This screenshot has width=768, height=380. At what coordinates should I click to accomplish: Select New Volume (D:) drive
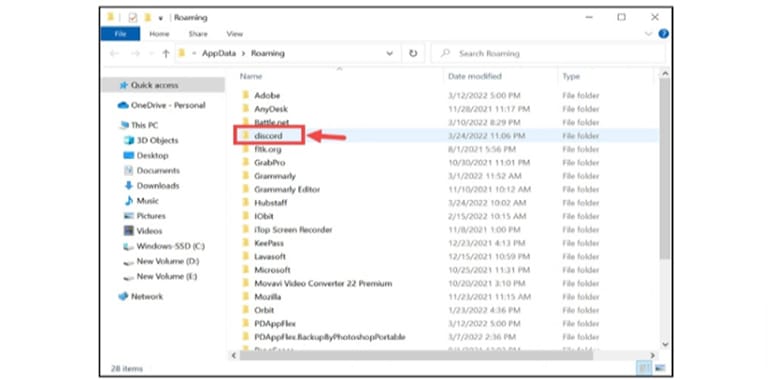click(x=163, y=261)
